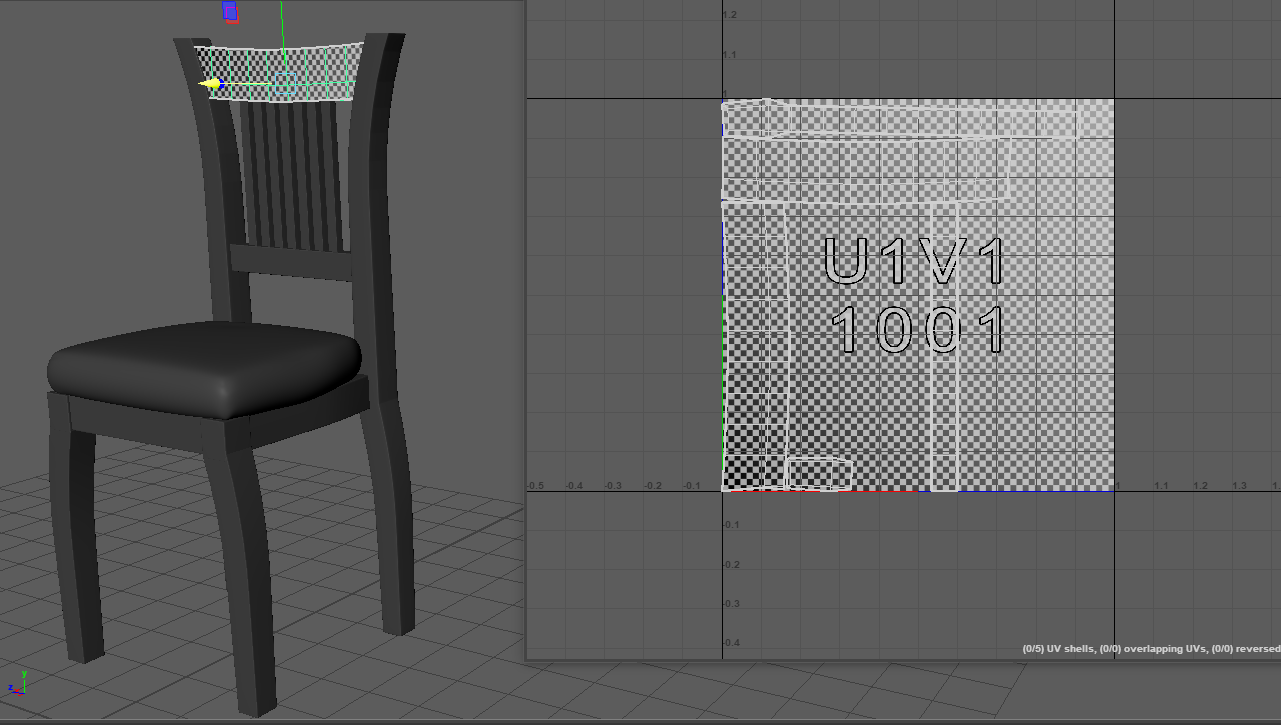Grab the yellow arrow manipulator handle
Viewport: 1281px width, 725px height.
210,85
